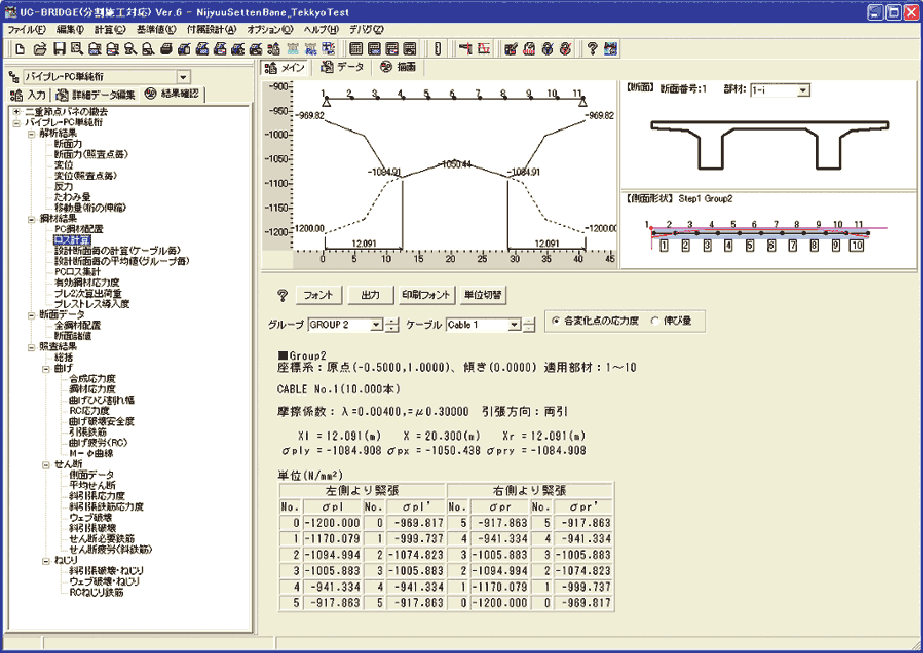Click the Save floppy disk icon

pyautogui.click(x=59, y=49)
